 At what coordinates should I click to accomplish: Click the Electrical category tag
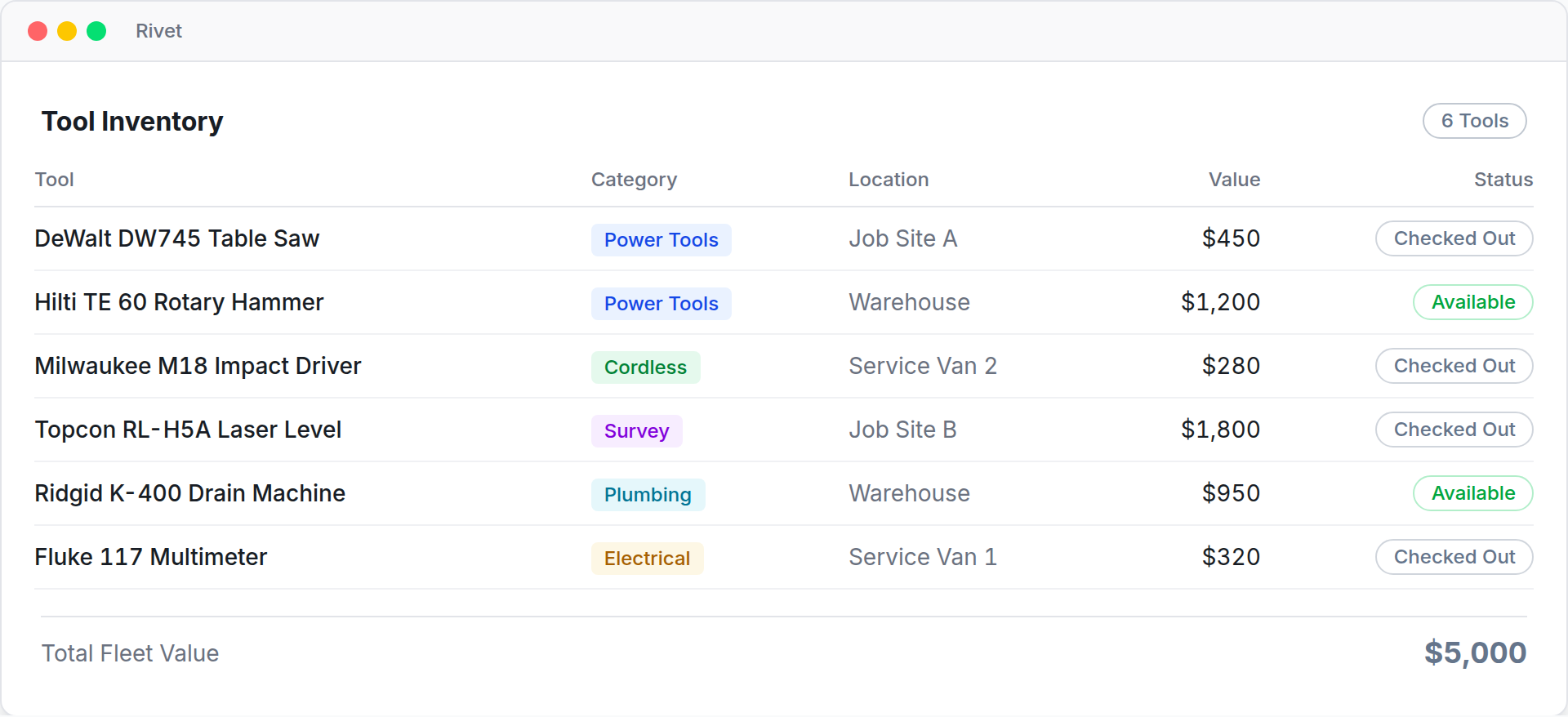click(648, 559)
